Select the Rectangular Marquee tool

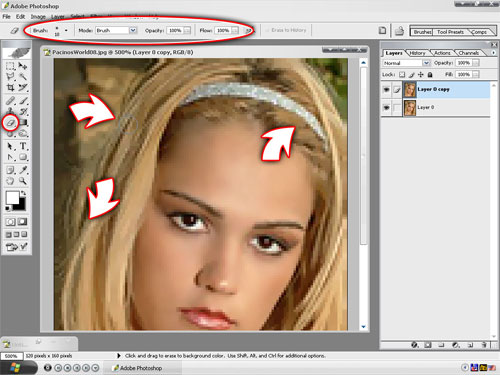pos(10,66)
